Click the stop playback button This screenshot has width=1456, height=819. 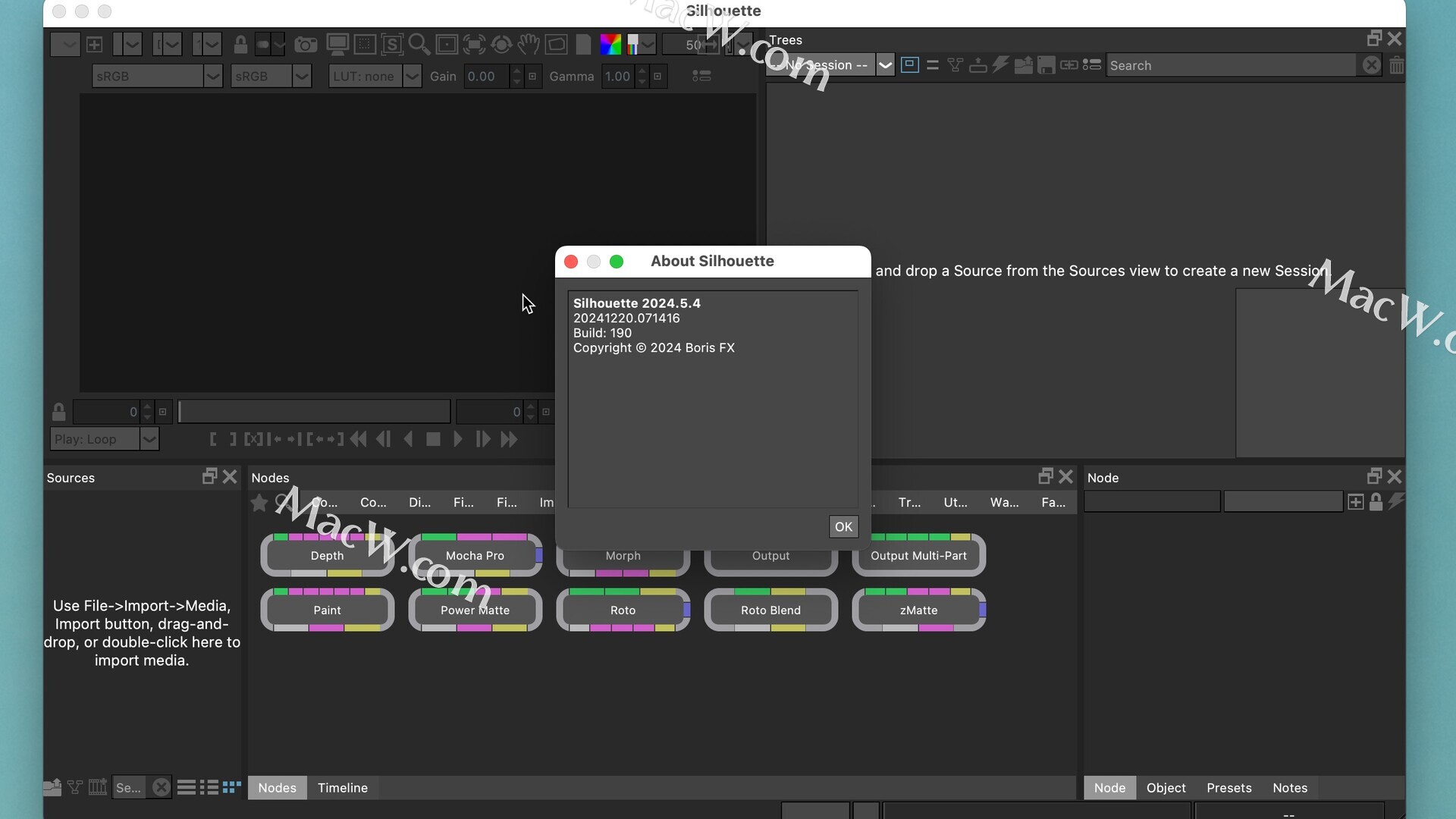pos(433,439)
